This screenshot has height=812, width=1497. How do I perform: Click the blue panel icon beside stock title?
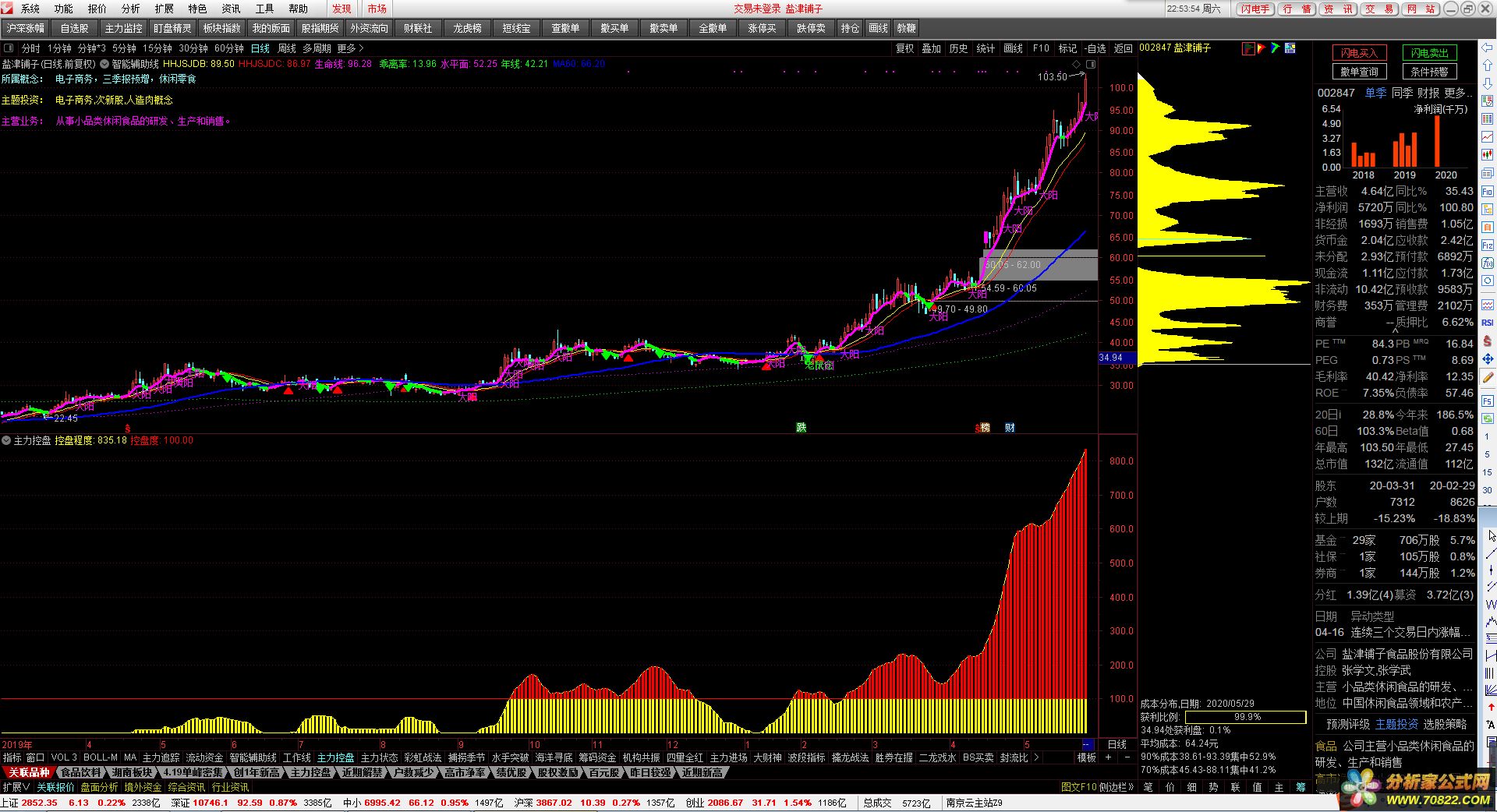pos(1290,48)
